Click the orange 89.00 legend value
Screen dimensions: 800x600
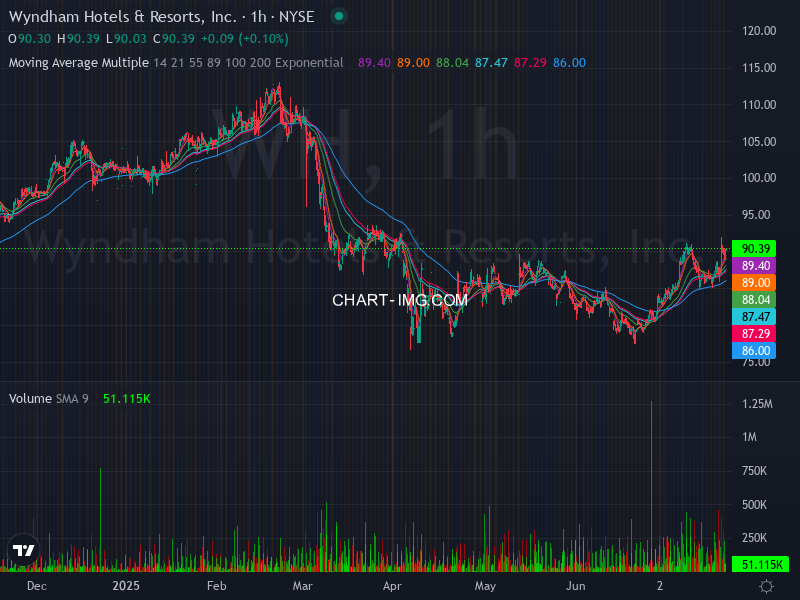coord(413,63)
